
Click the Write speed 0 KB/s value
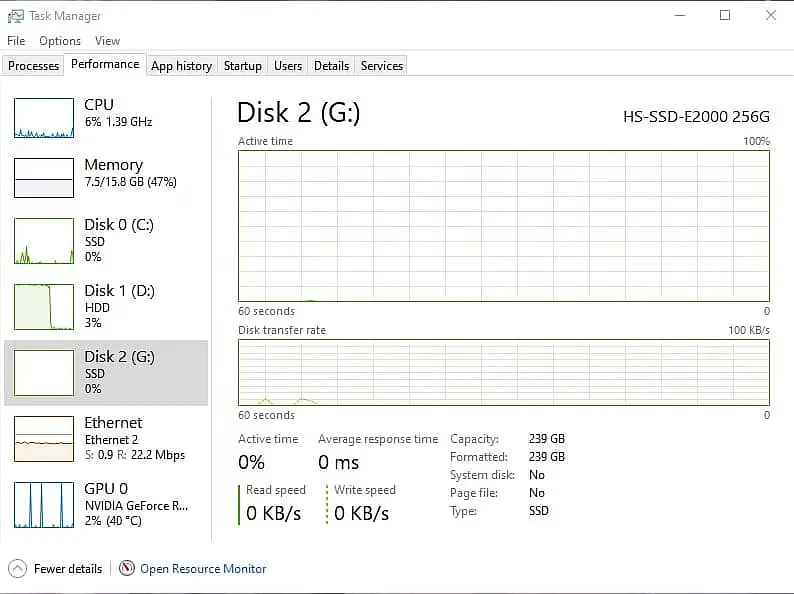(x=362, y=513)
